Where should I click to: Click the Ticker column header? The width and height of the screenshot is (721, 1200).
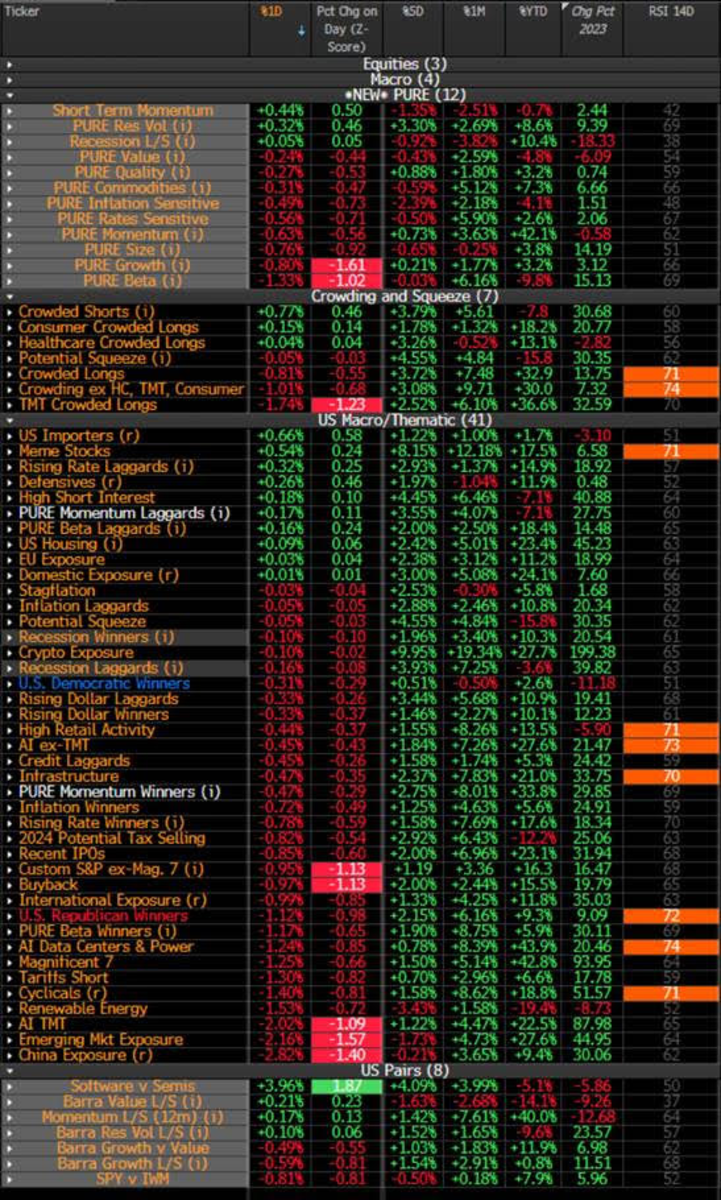(x=23, y=11)
